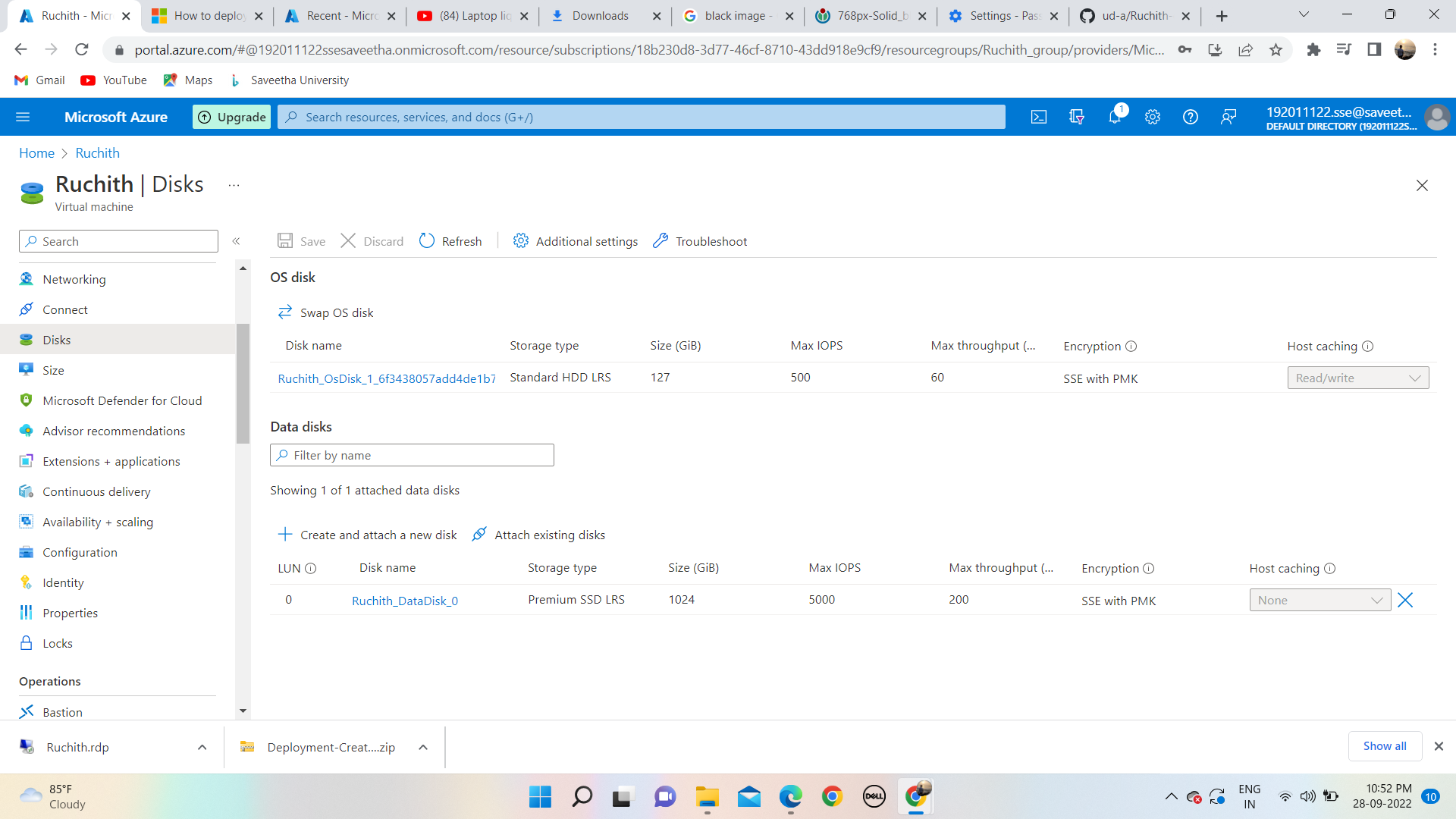Click the Filter by name field
This screenshot has width=1456, height=819.
(x=412, y=455)
